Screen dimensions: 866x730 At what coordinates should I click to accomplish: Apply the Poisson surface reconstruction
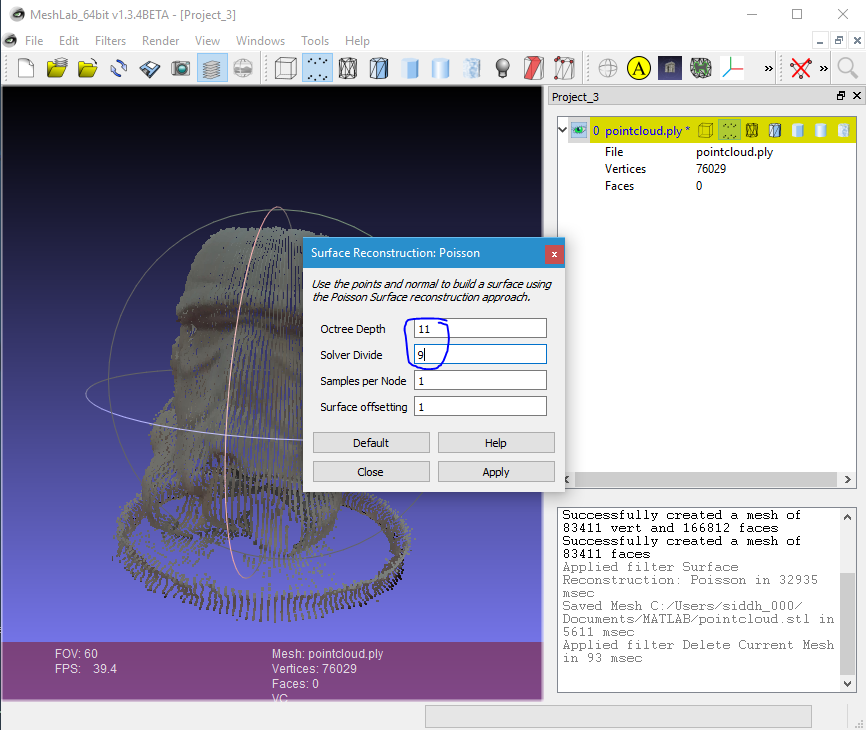496,472
